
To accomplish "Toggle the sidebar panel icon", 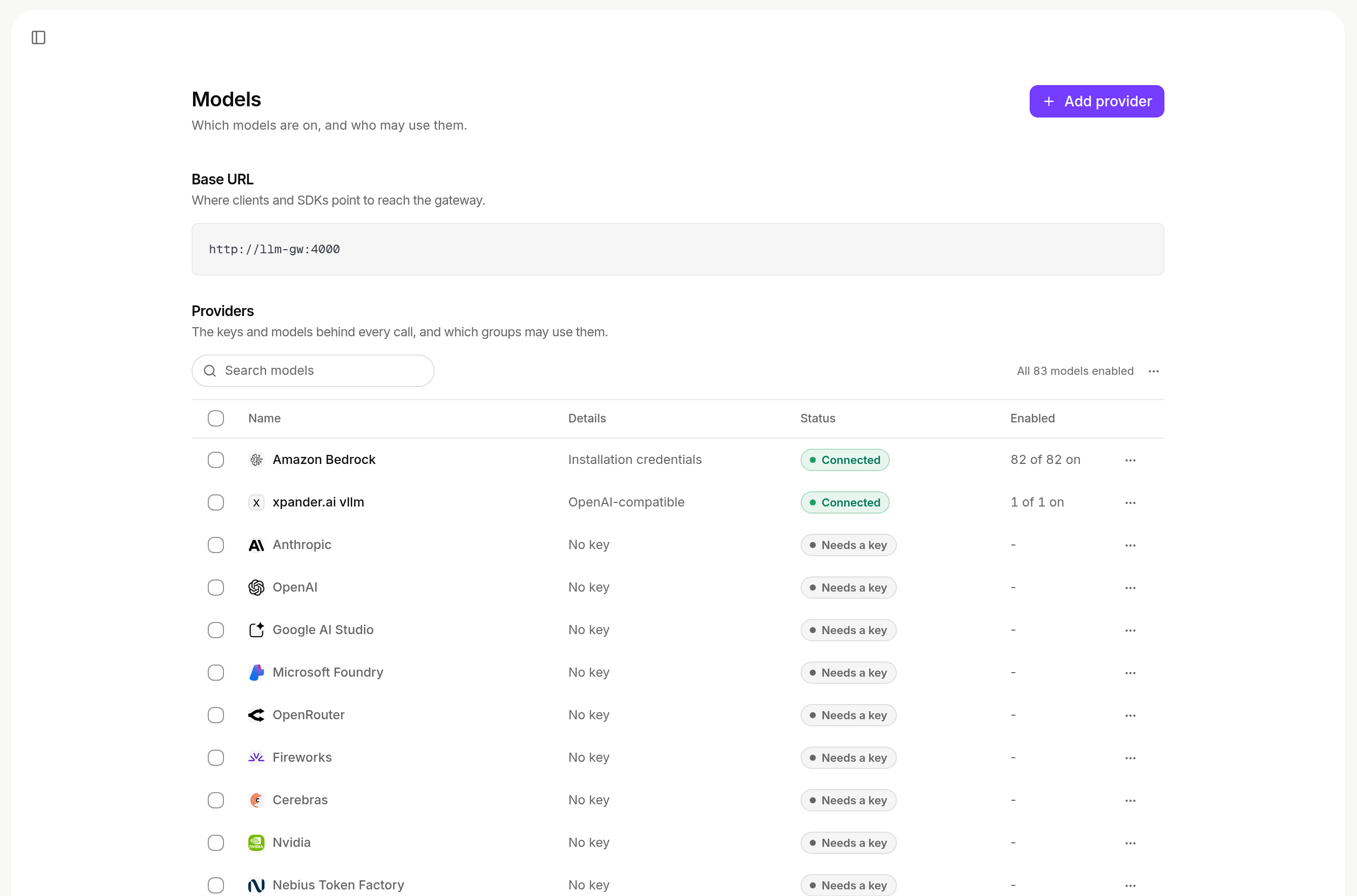I will click(x=39, y=37).
